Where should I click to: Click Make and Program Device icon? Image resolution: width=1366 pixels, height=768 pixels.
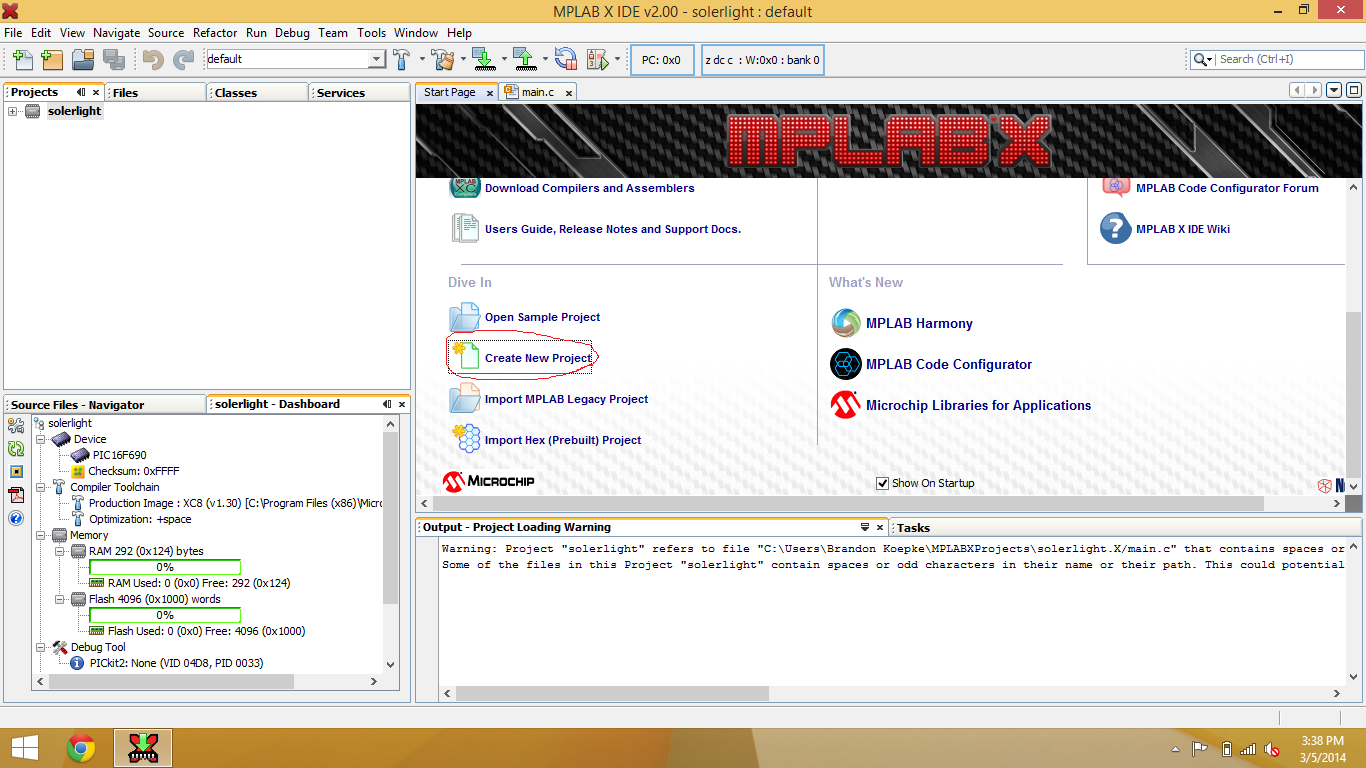(x=483, y=59)
